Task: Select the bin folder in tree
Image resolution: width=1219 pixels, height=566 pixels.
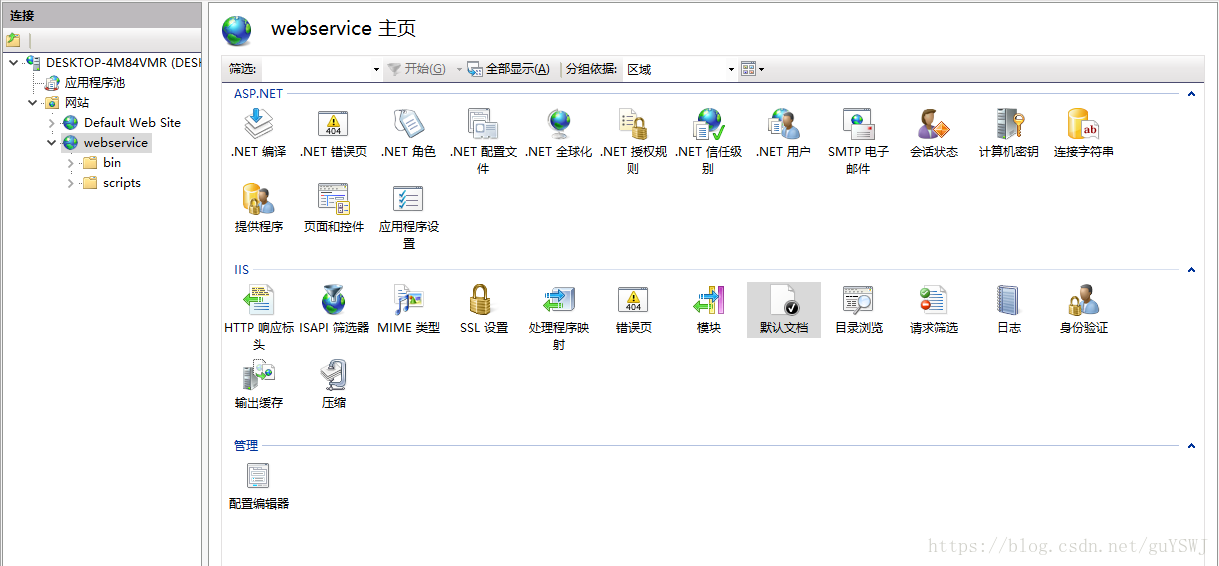Action: [111, 162]
